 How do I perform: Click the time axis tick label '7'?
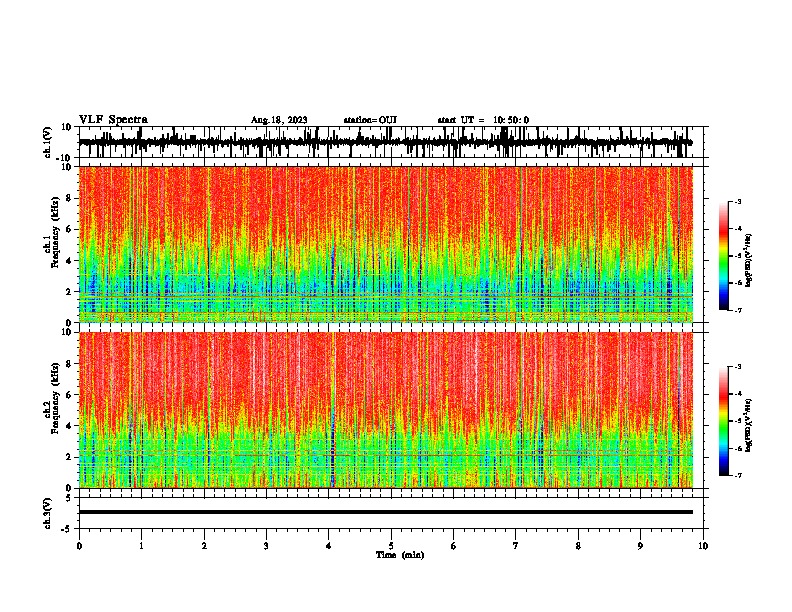pyautogui.click(x=516, y=546)
